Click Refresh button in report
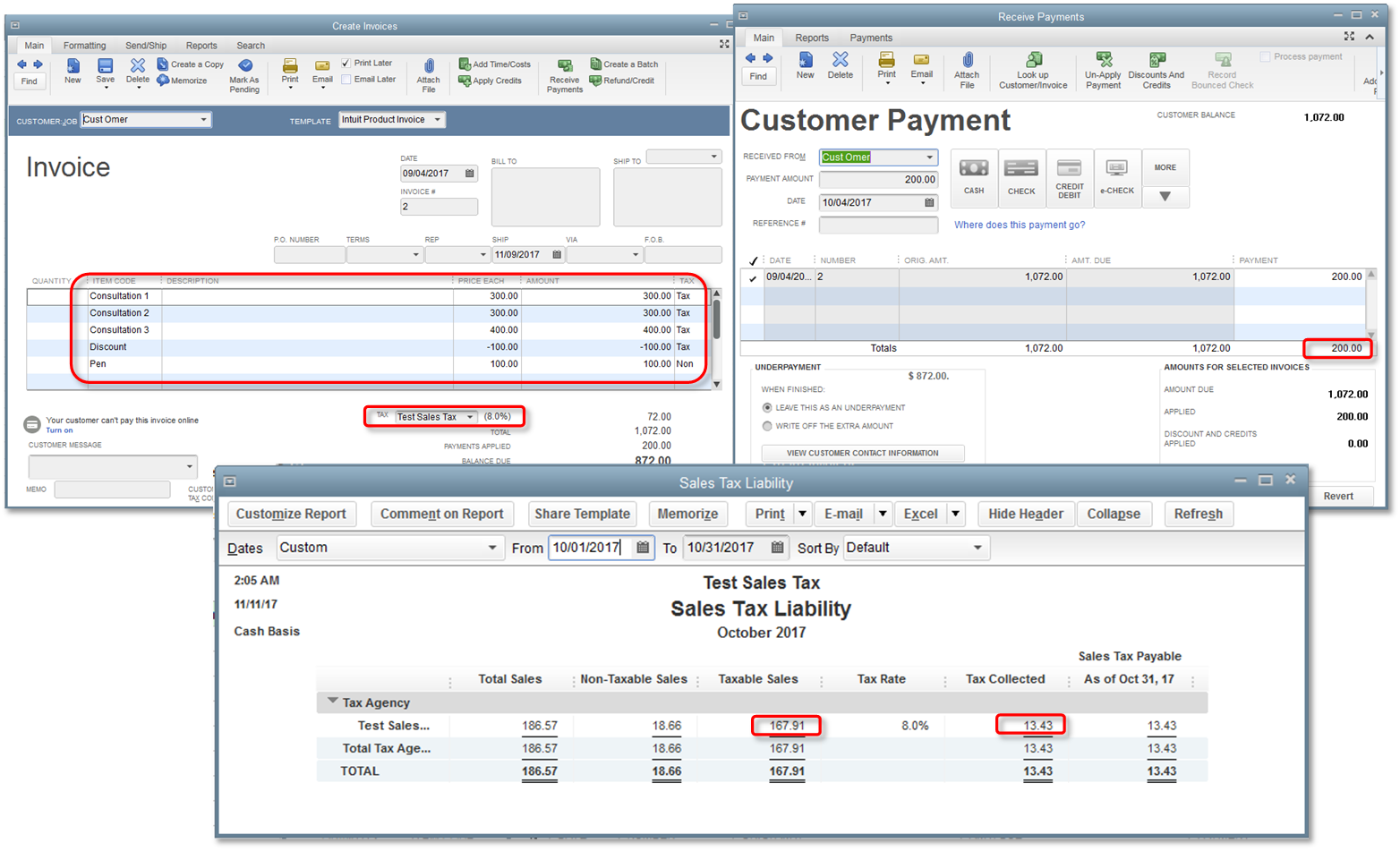 coord(1199,514)
